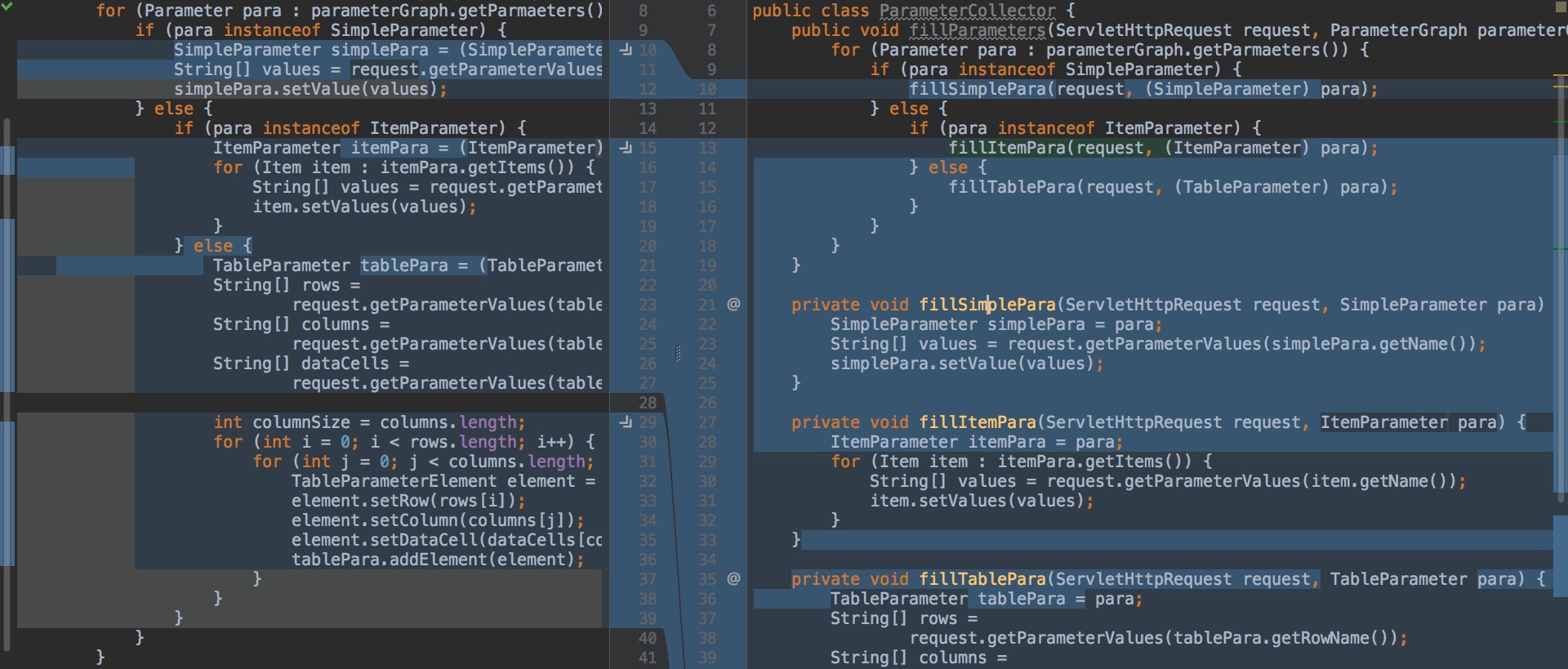1568x669 pixels.
Task: Click the dotted splitter handle in the diff gutter
Action: [x=678, y=353]
